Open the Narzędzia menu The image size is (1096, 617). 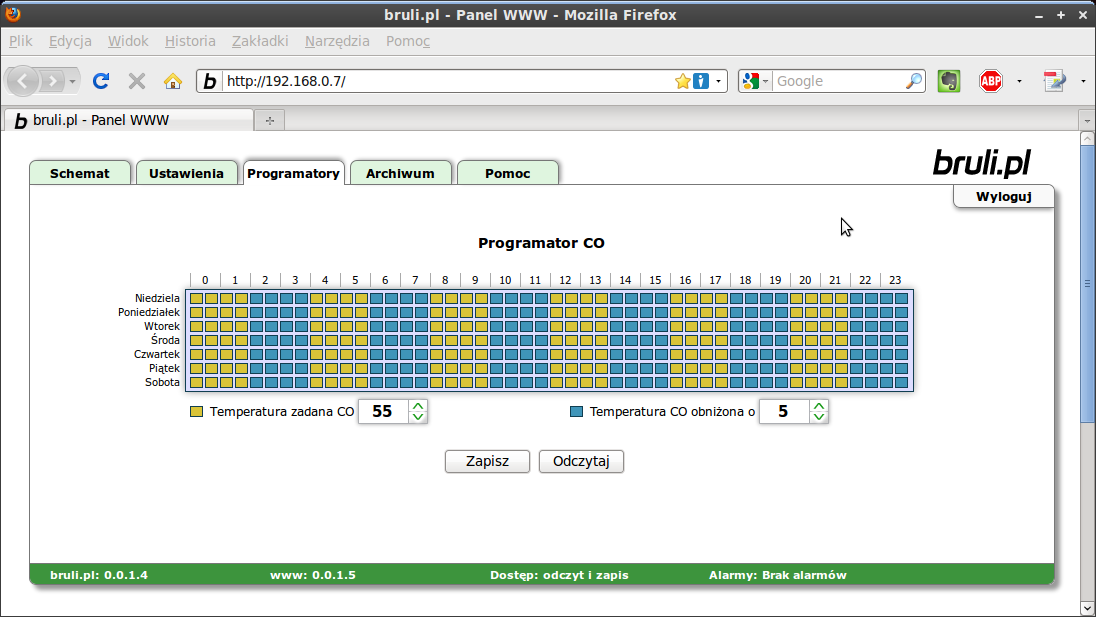337,41
